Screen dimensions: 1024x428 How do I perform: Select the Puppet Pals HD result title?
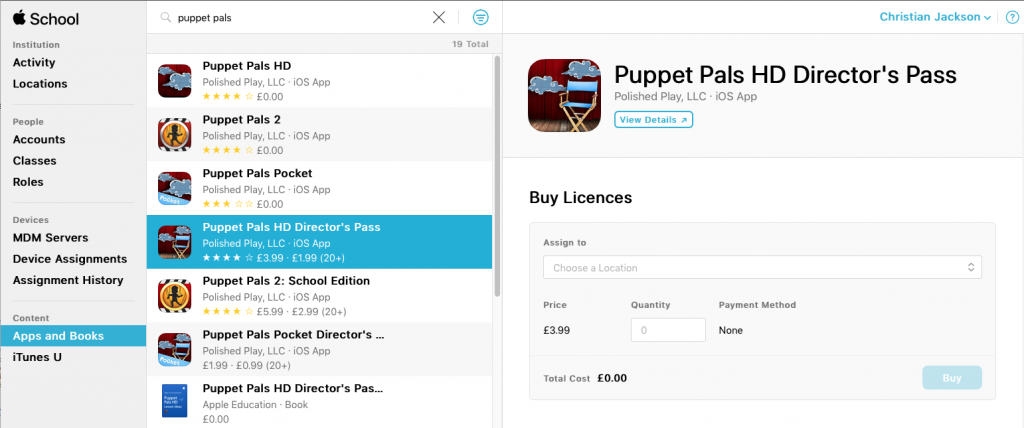pyautogui.click(x=247, y=65)
